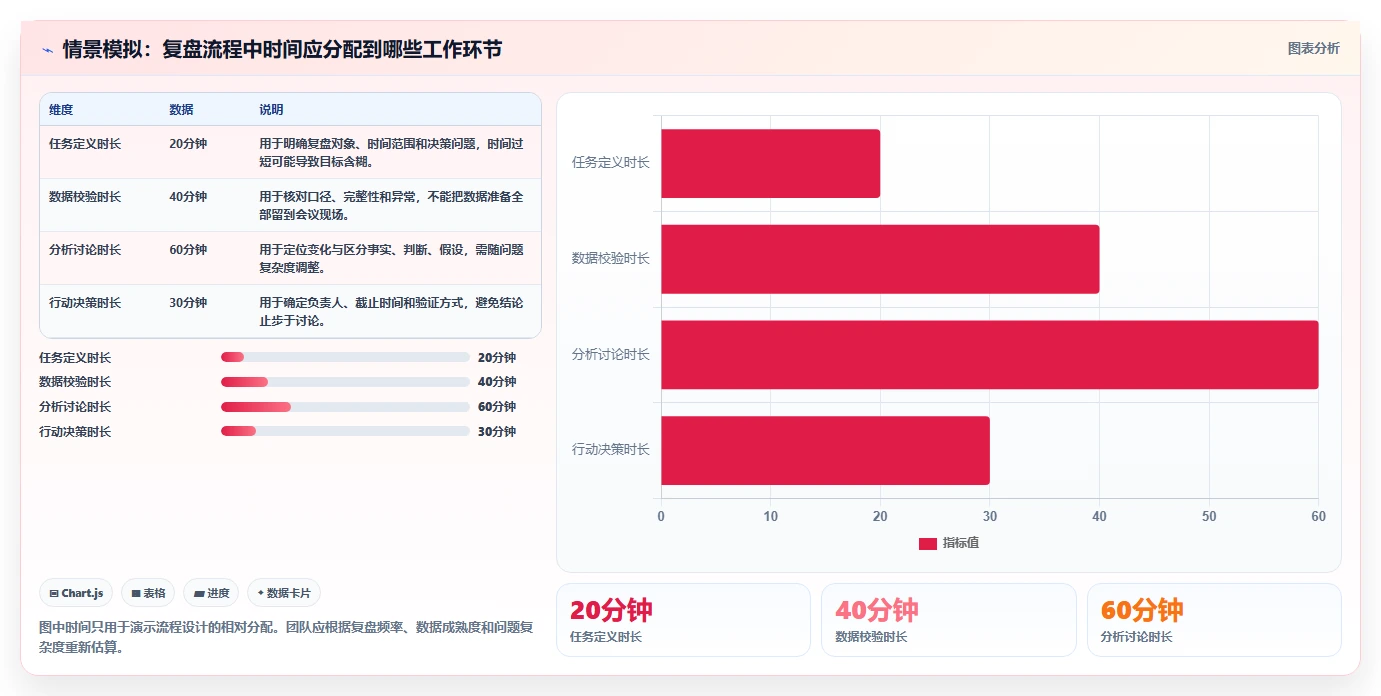Viewport: 1381px width, 696px height.
Task: Click the page title 情景模拟 heading
Action: 282,49
